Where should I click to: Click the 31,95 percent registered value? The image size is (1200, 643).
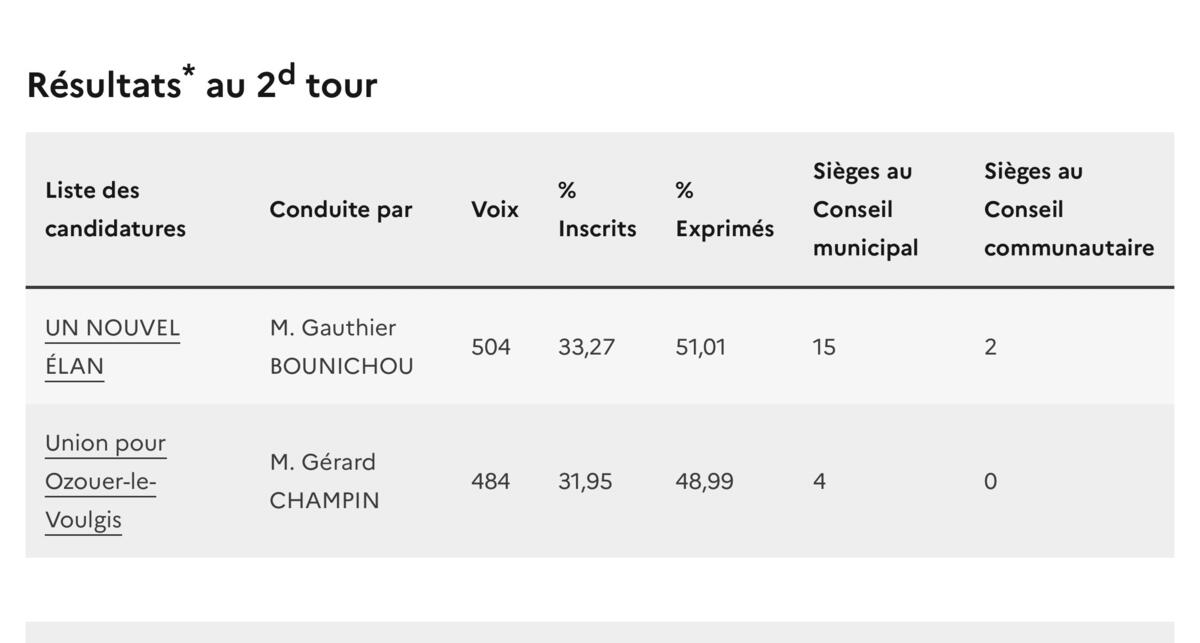click(x=586, y=481)
